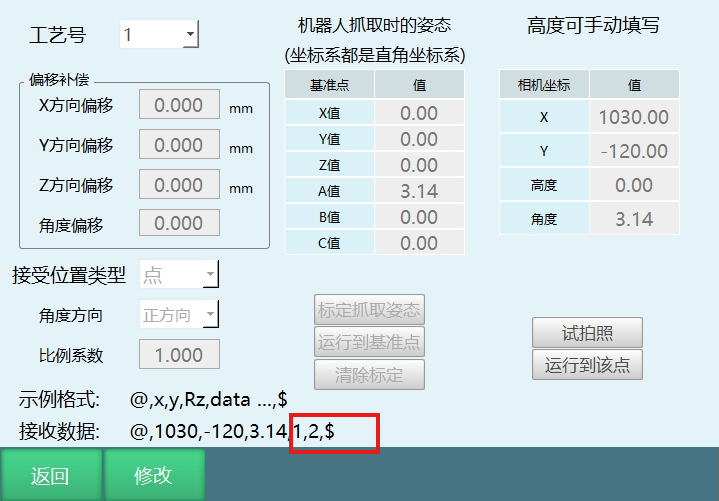Viewport: 719px width, 501px height.
Task: Select the camera Y value -120.00 cell
Action: click(x=633, y=151)
